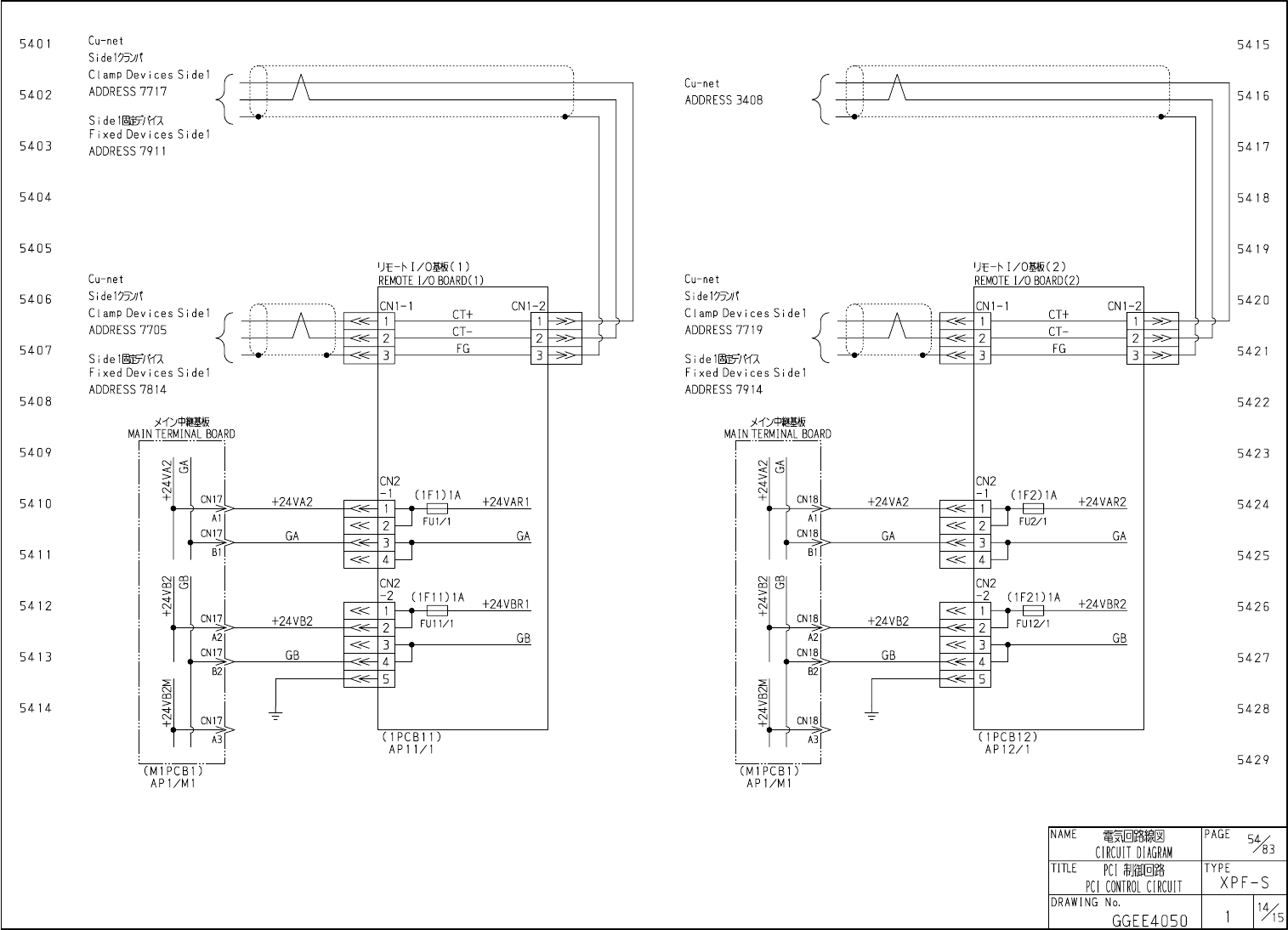Select the ADDRESS 7911 text
The width and height of the screenshot is (1288, 930).
pyautogui.click(x=128, y=151)
